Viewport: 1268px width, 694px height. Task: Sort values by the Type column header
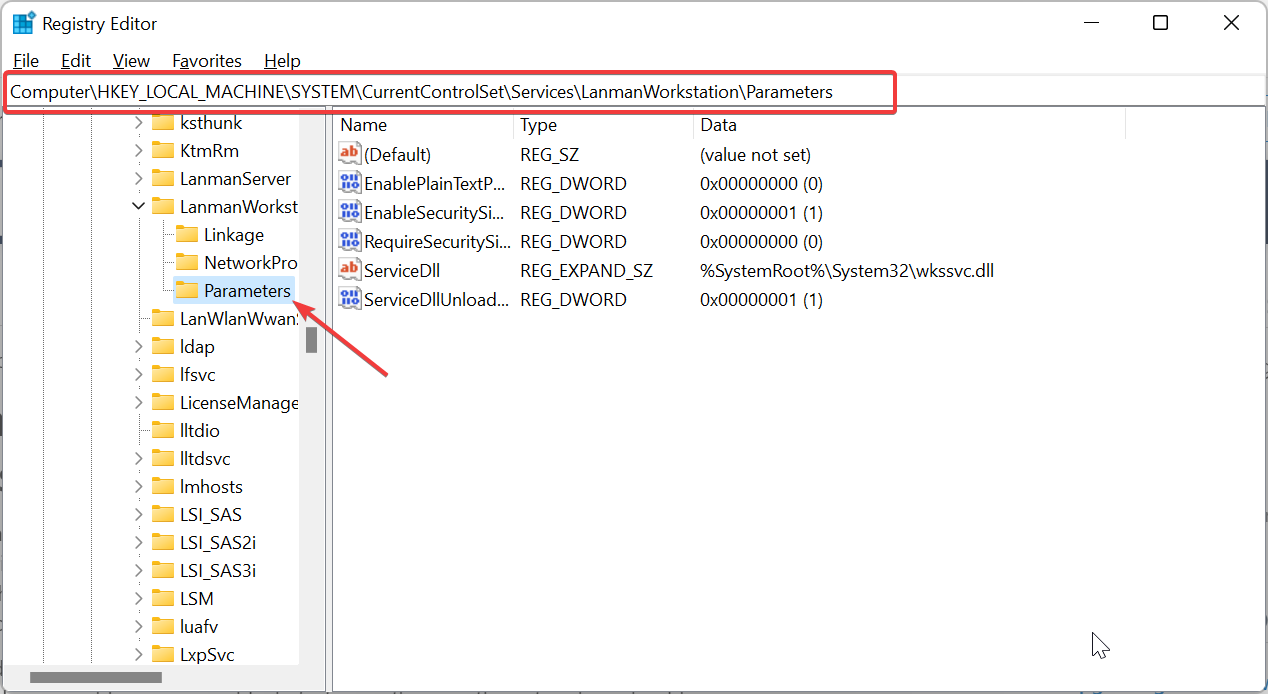(603, 125)
